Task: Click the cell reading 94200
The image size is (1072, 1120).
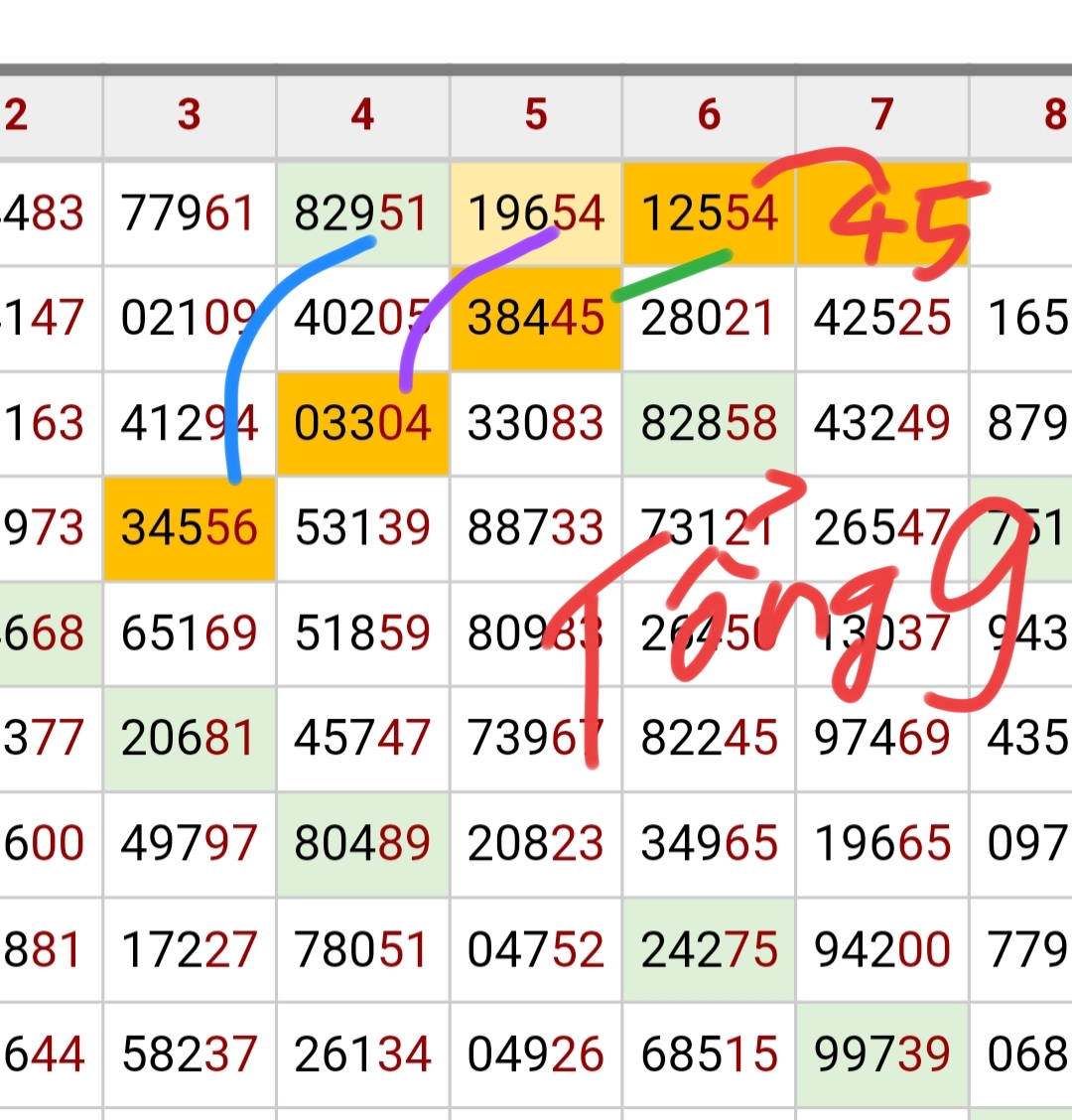Action: 882,949
